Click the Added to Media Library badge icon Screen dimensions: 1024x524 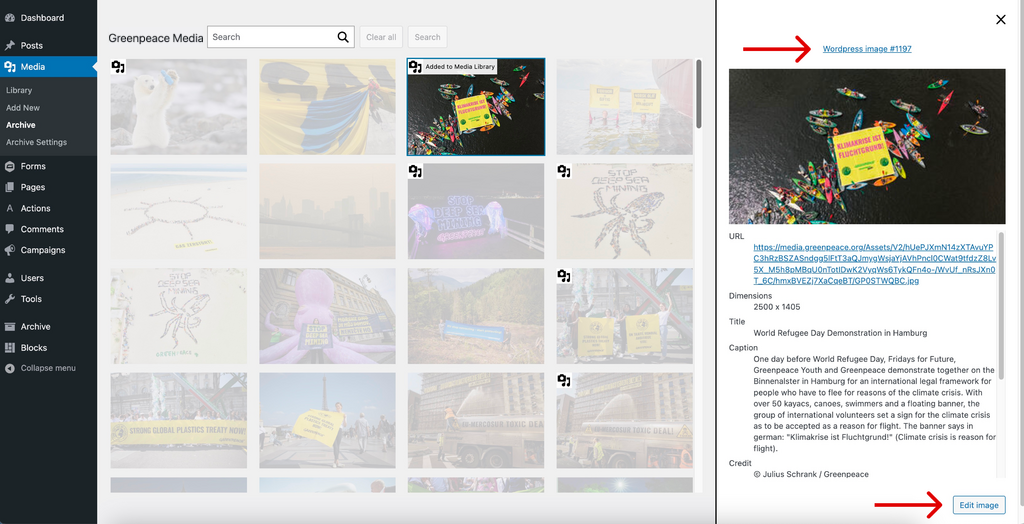click(x=415, y=67)
